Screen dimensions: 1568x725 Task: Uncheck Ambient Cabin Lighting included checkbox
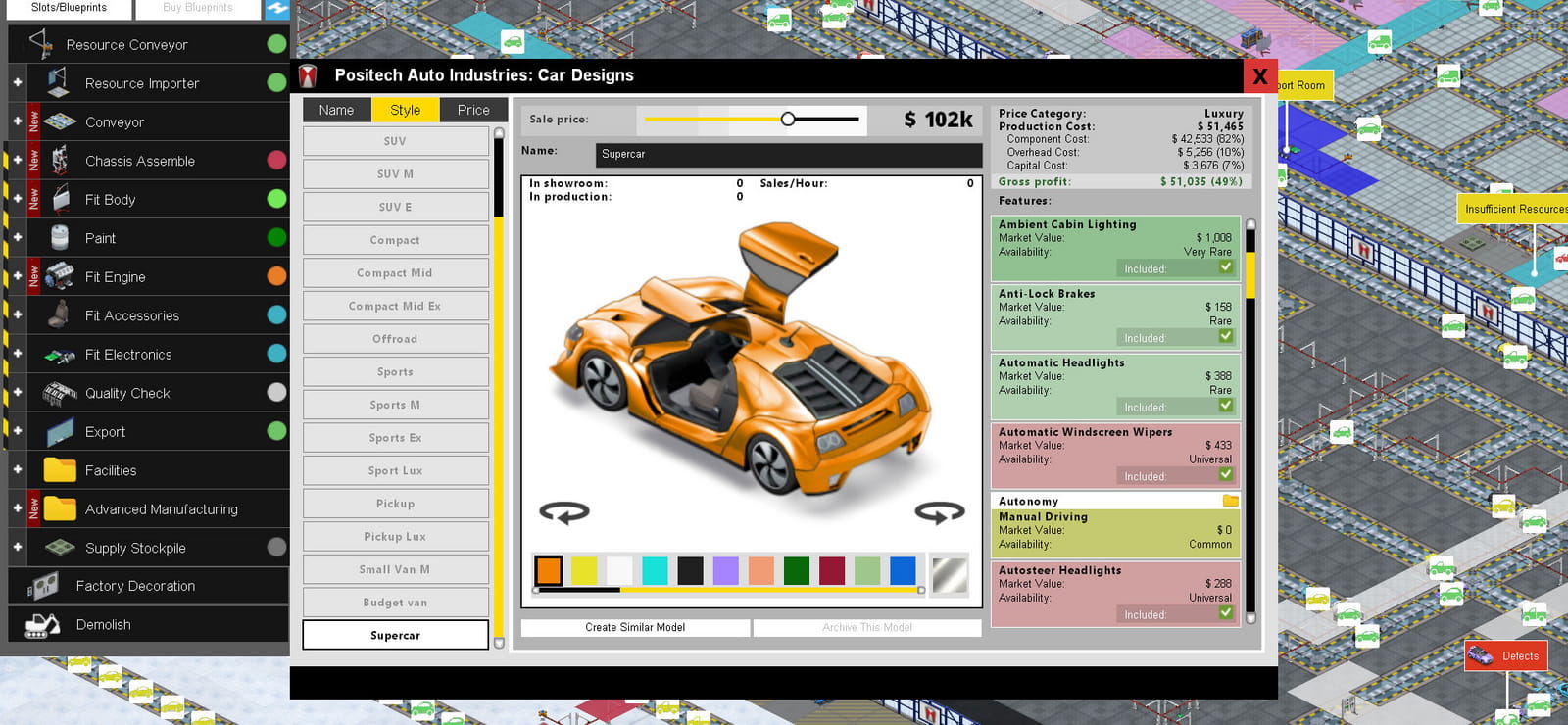tap(1225, 266)
